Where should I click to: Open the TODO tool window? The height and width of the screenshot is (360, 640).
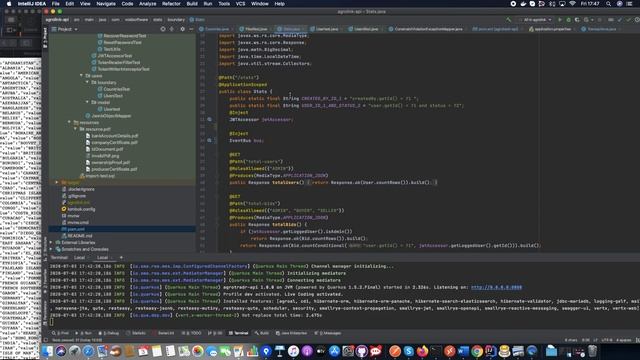point(192,333)
